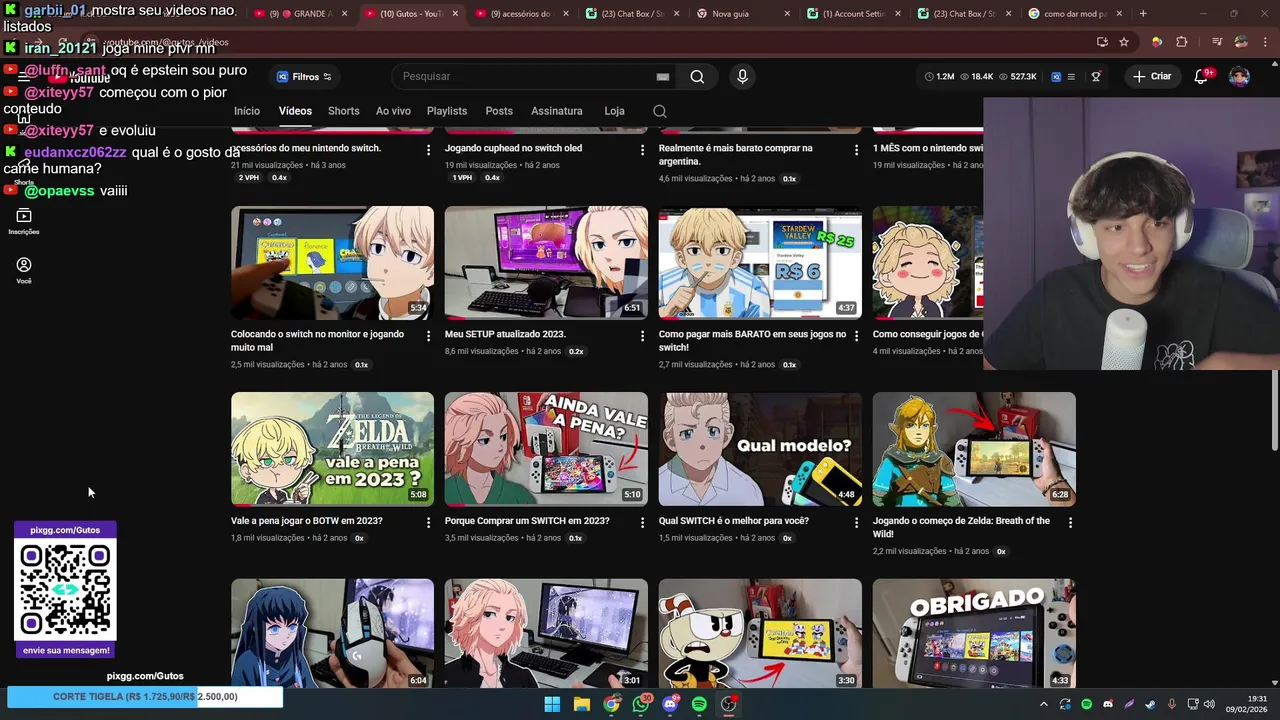Open options for 'Qual SWITCH é o melhor'
Viewport: 1280px width, 720px height.
click(856, 523)
